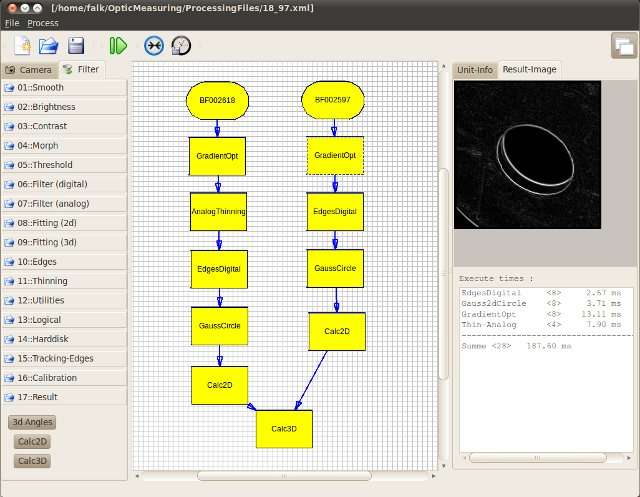The image size is (640, 497).
Task: Click the Thin-Analog execute time row
Action: (x=541, y=325)
